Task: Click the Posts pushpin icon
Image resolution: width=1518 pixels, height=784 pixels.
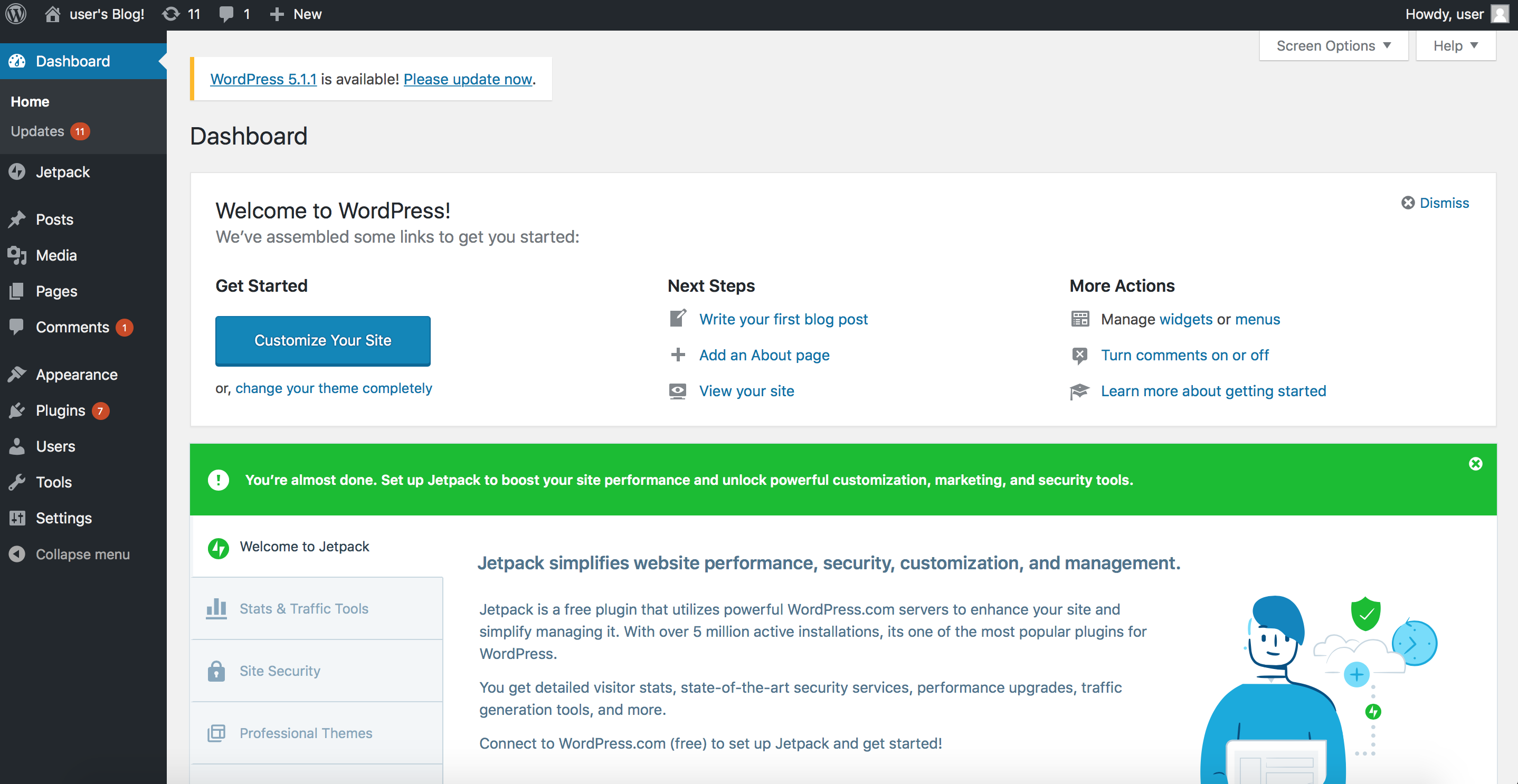Action: (17, 219)
